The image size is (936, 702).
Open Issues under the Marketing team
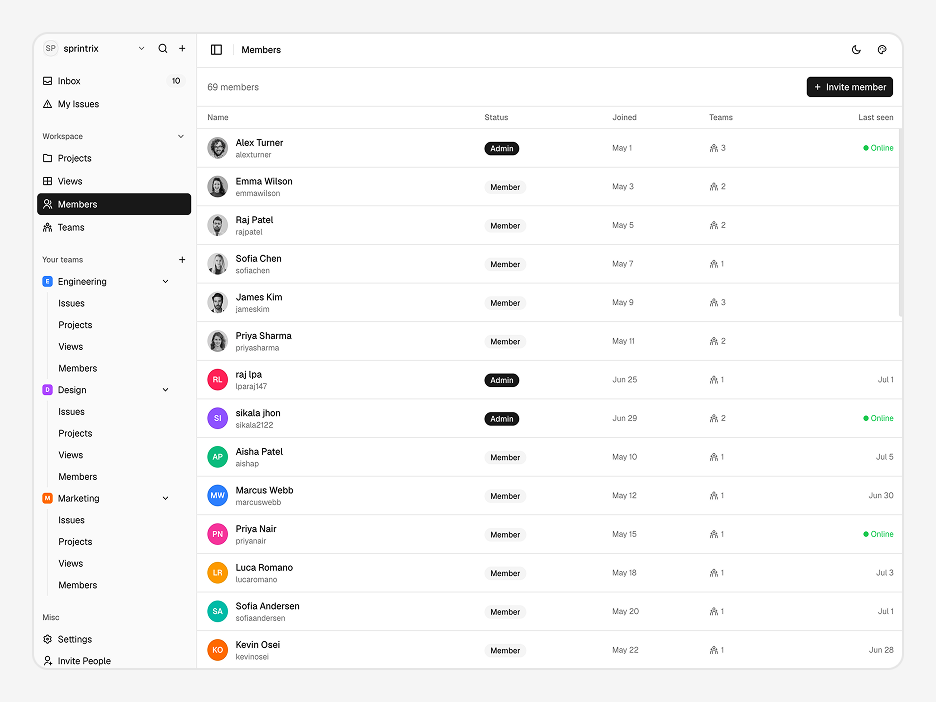point(71,520)
